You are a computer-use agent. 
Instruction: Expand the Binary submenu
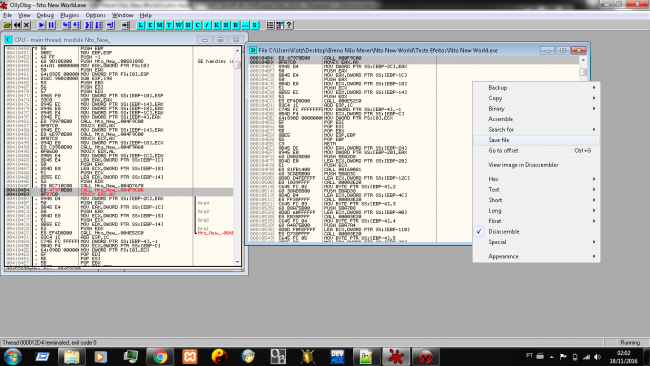[x=536, y=109]
